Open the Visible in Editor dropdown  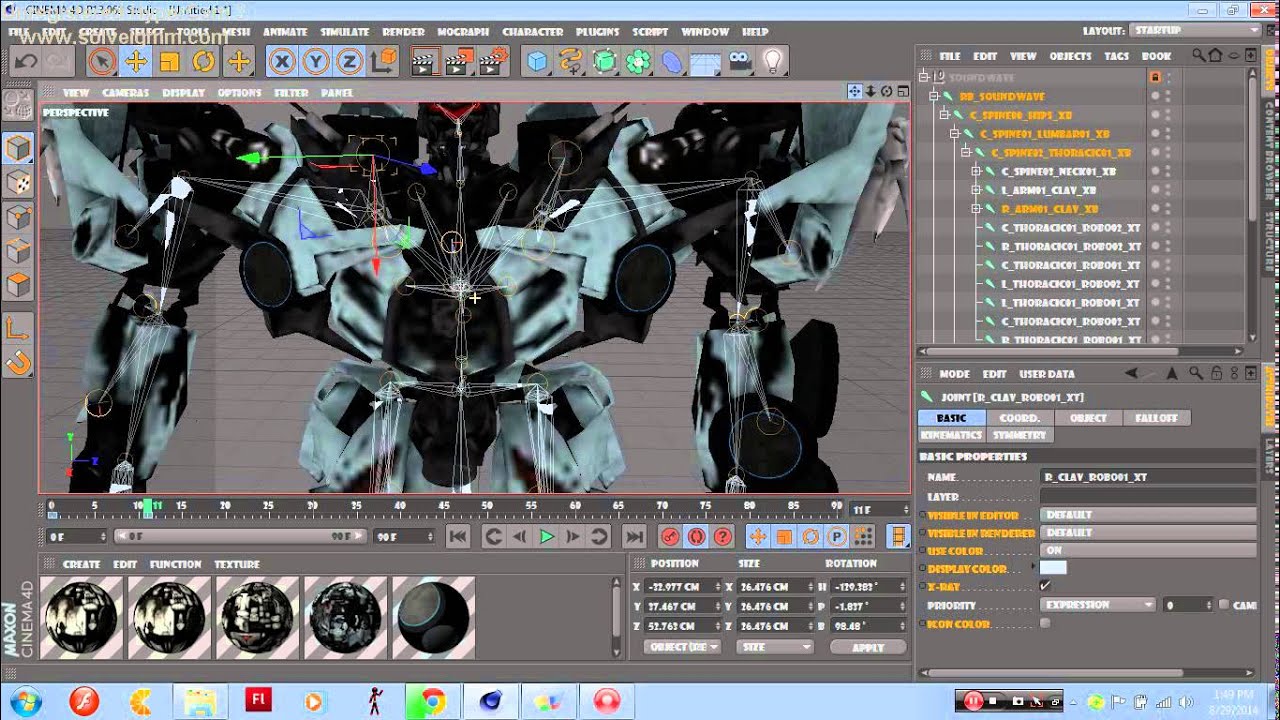pyautogui.click(x=1148, y=514)
